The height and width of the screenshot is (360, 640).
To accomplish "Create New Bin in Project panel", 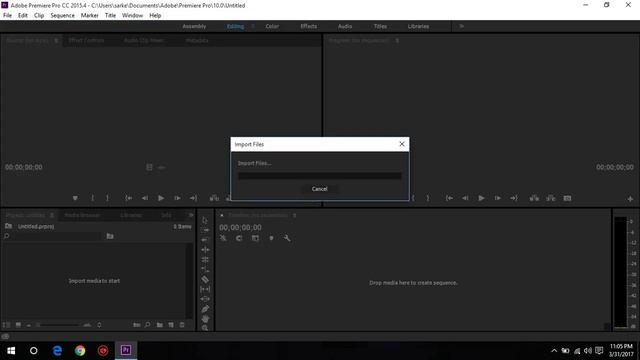I will point(160,325).
